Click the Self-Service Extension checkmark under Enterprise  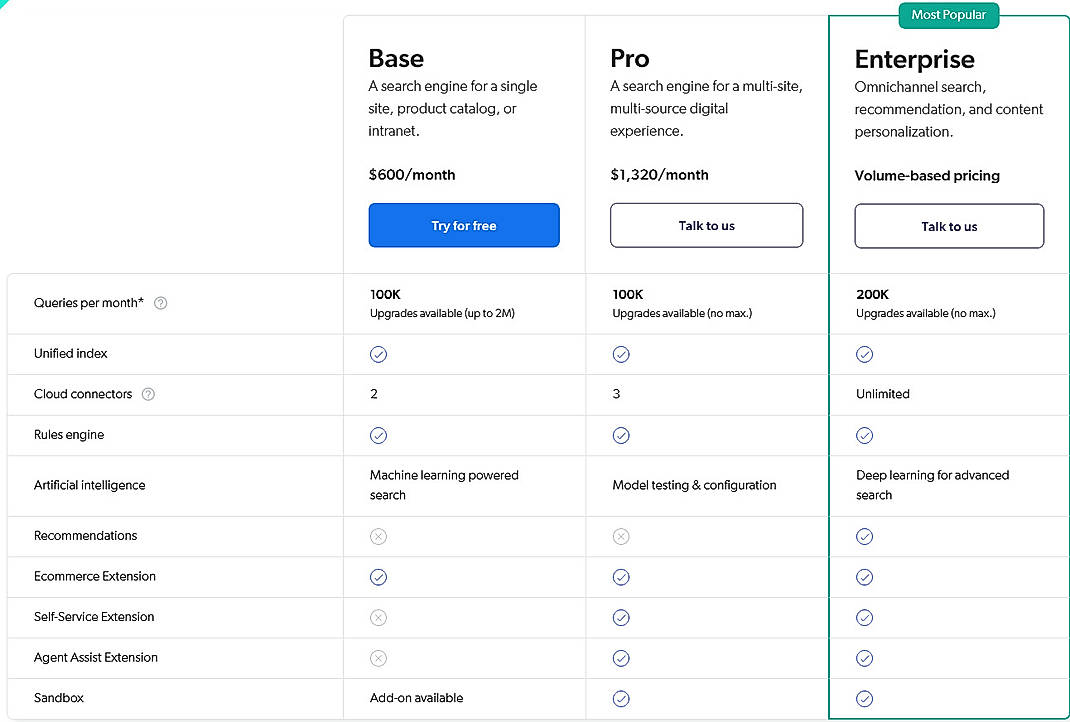864,617
